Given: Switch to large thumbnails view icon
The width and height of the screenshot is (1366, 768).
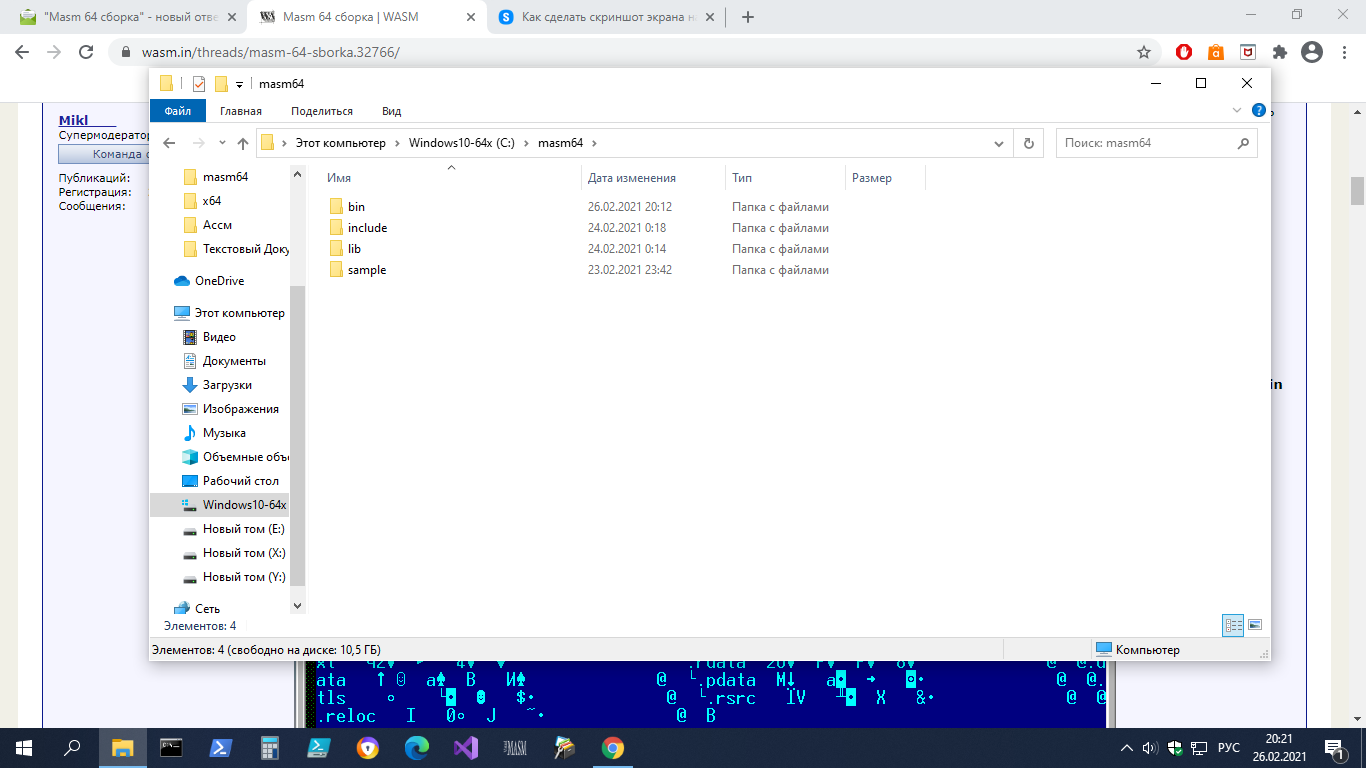Looking at the screenshot, I should coord(1255,625).
